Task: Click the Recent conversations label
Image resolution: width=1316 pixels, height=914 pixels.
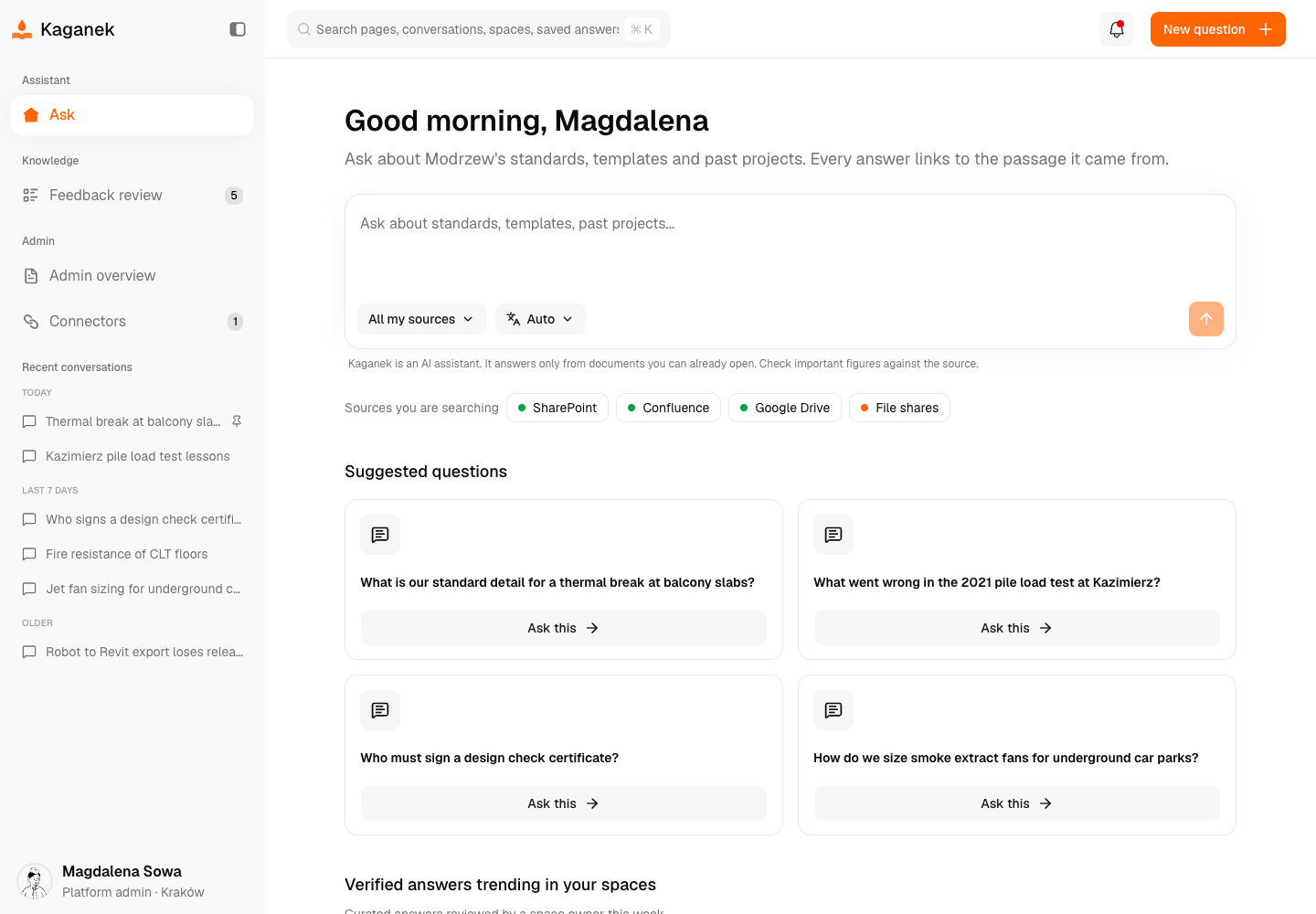Action: 77,367
